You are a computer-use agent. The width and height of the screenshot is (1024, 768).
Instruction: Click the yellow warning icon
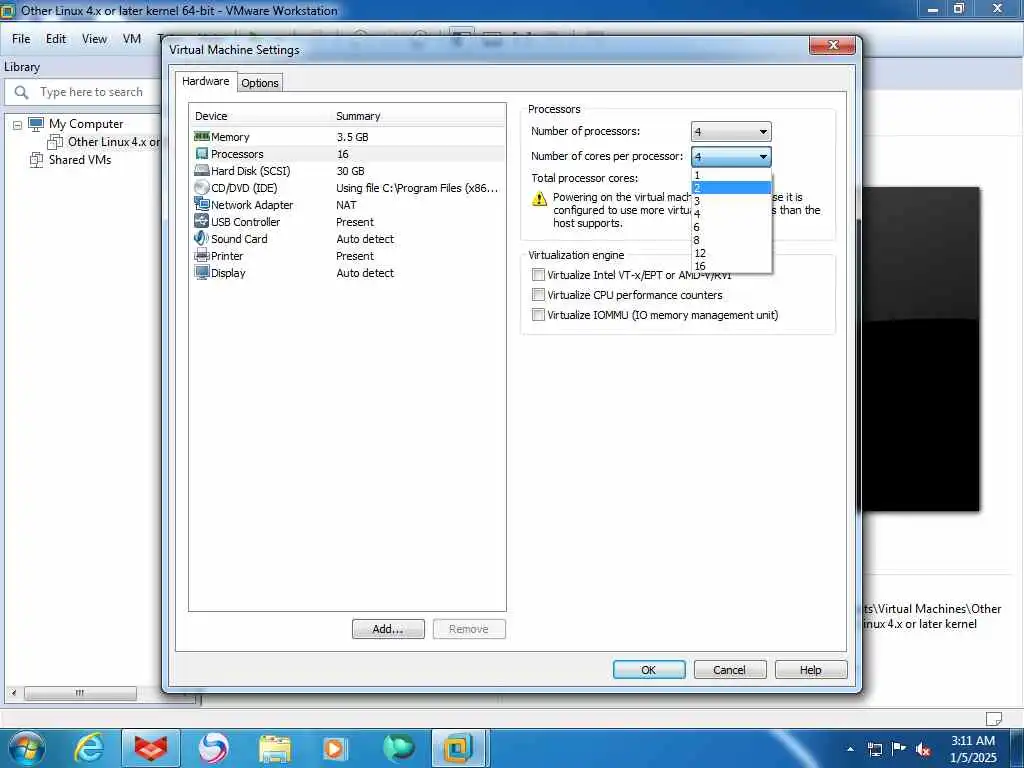point(539,199)
